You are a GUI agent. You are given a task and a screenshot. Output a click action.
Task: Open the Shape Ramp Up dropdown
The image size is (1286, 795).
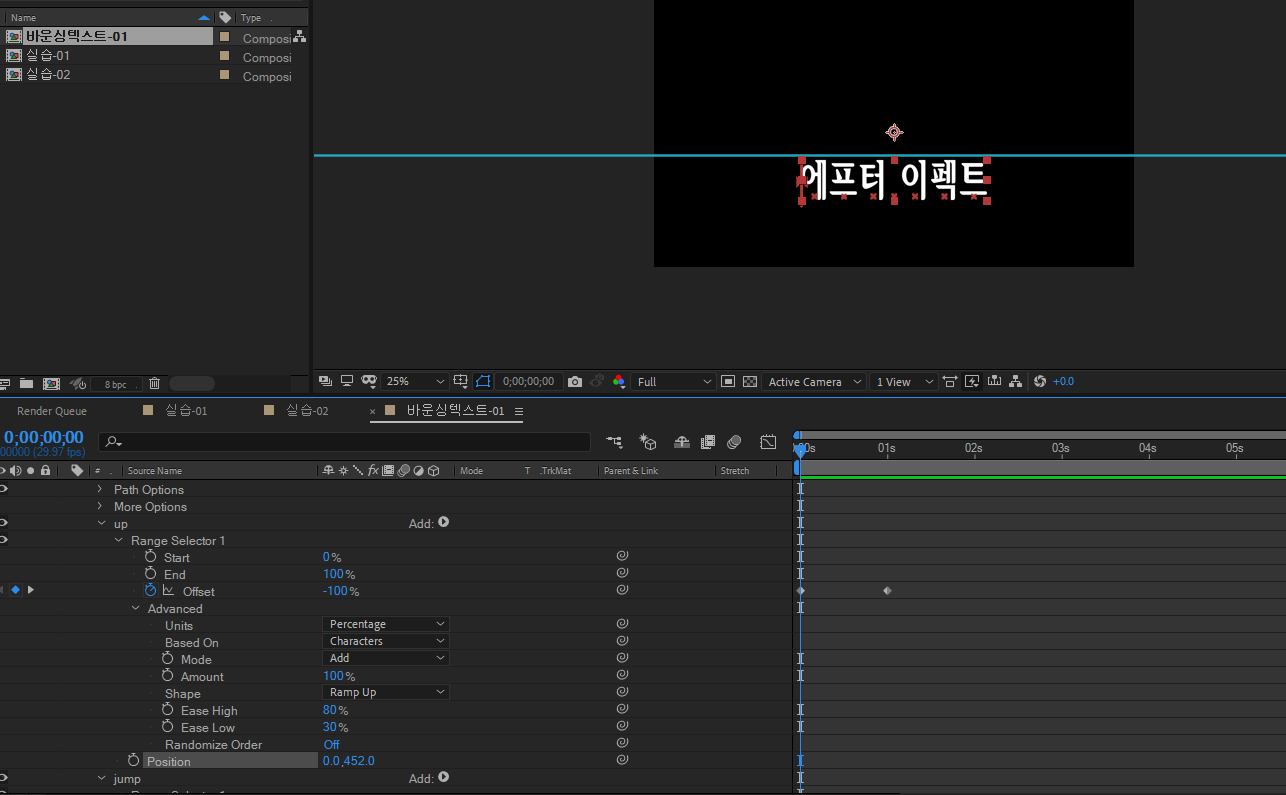pyautogui.click(x=385, y=692)
